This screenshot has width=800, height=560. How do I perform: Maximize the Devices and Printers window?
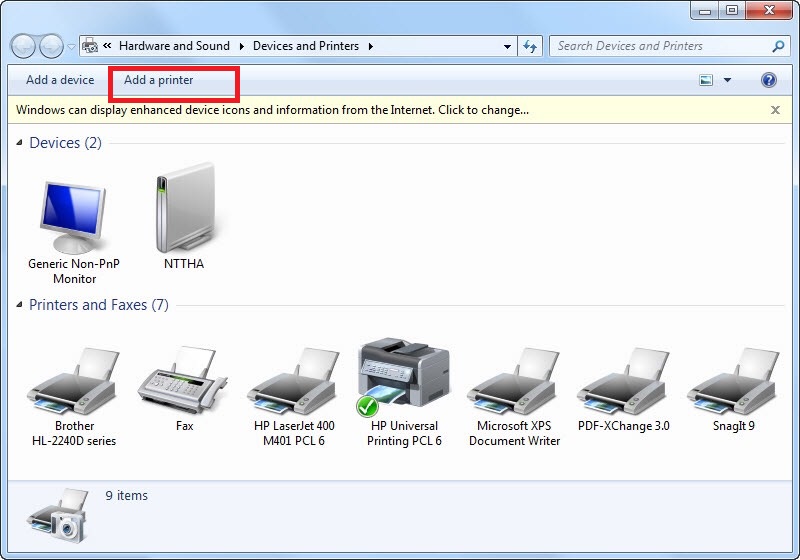732,10
